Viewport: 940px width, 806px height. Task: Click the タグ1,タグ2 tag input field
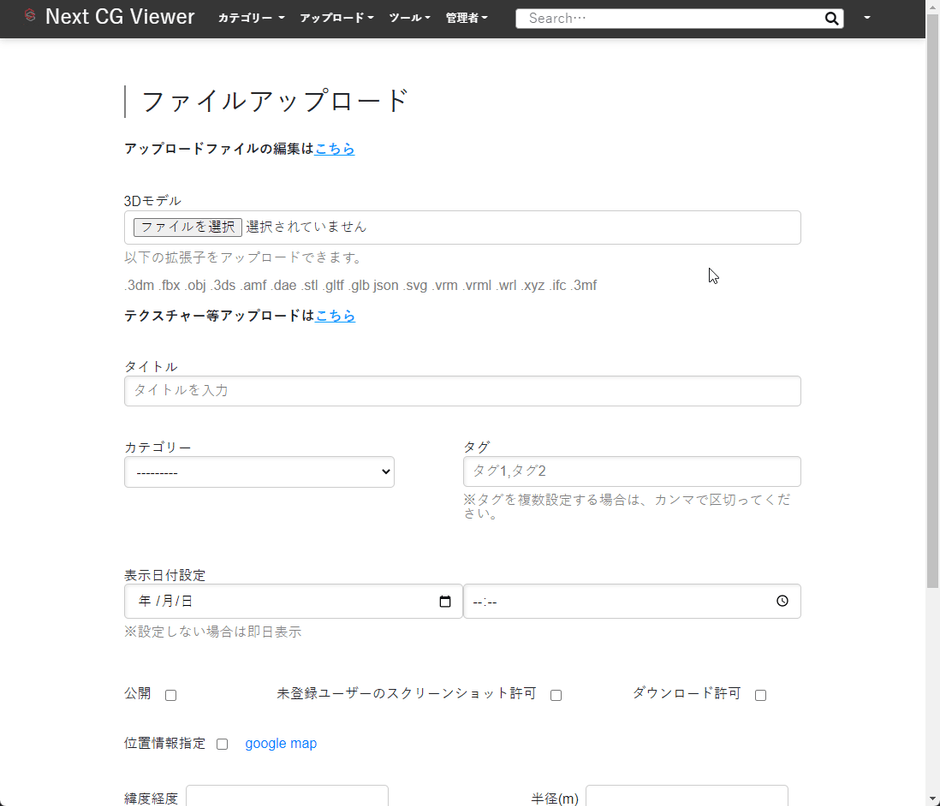tap(632, 471)
